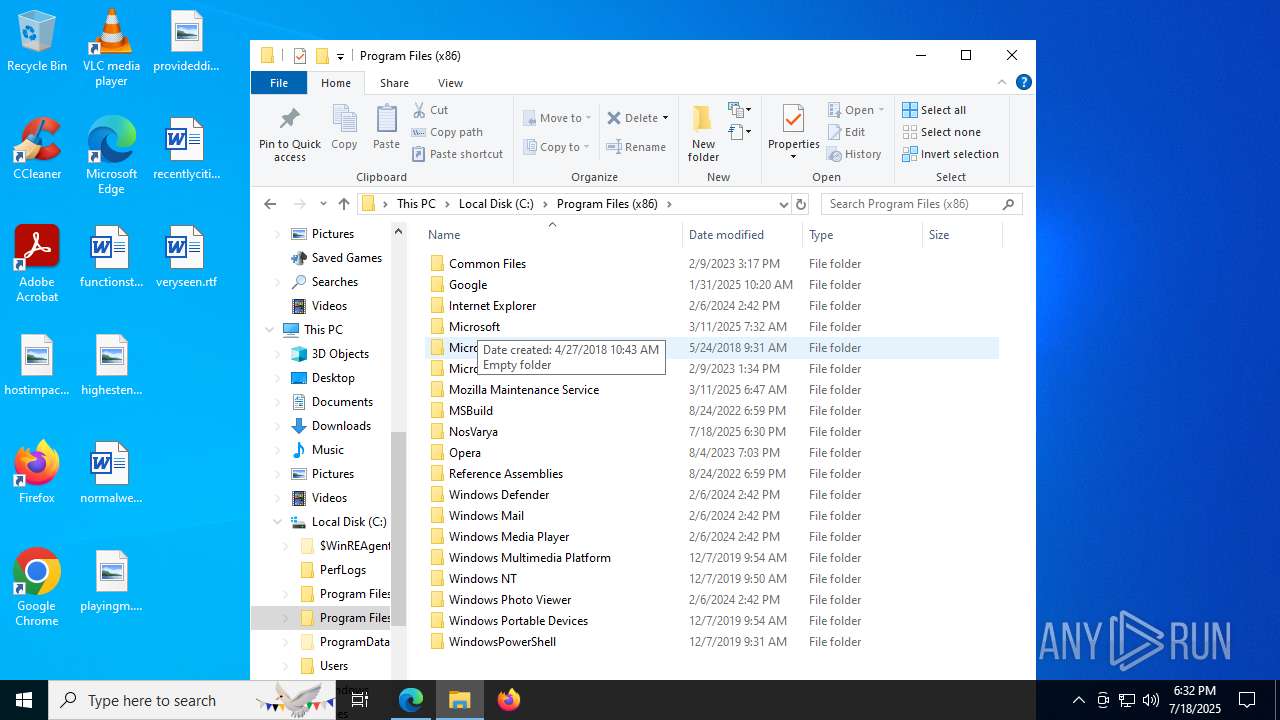Select Saved Games in navigation pane
Screen dimensions: 1280x720
coord(347,258)
